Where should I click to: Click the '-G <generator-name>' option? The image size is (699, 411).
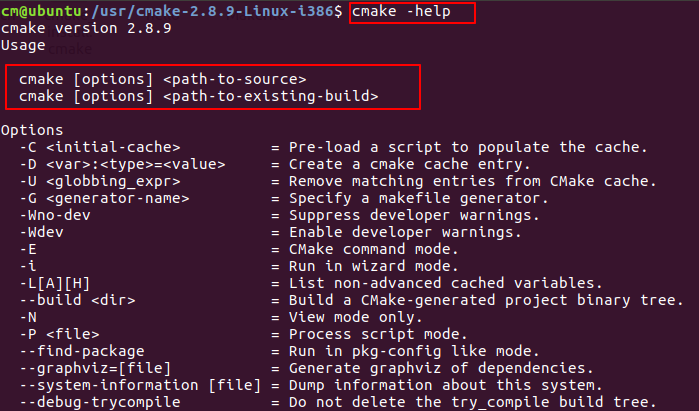click(x=104, y=198)
